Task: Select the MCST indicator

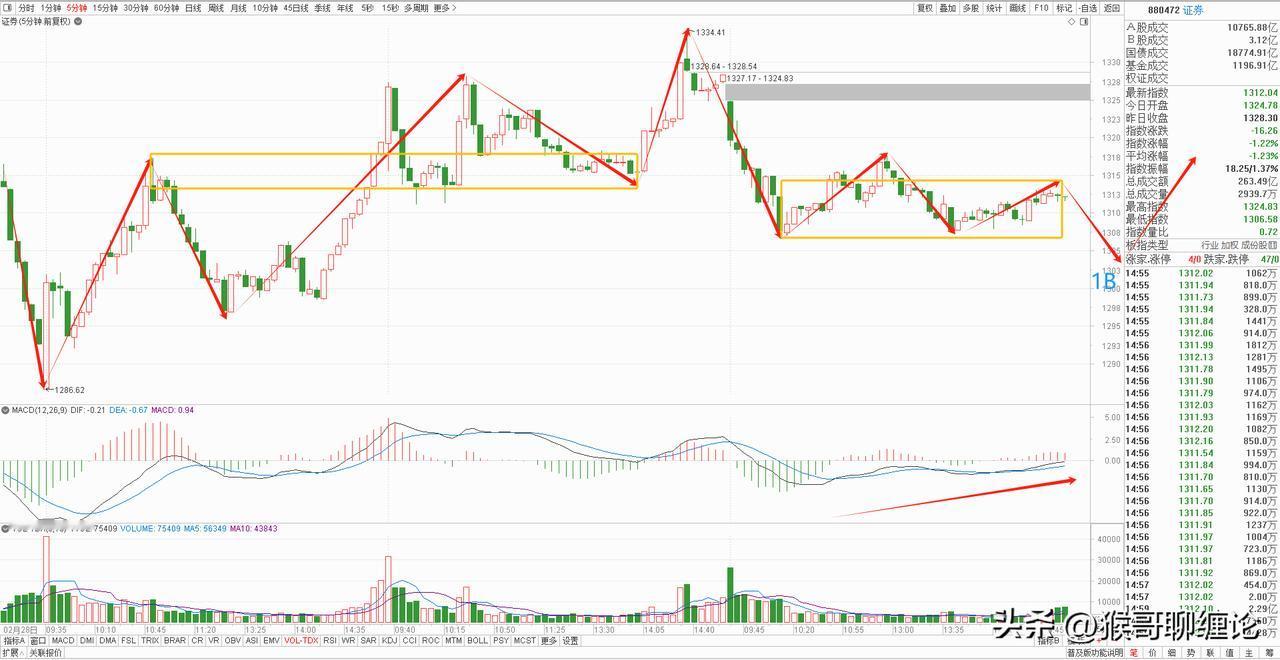Action: tap(525, 640)
